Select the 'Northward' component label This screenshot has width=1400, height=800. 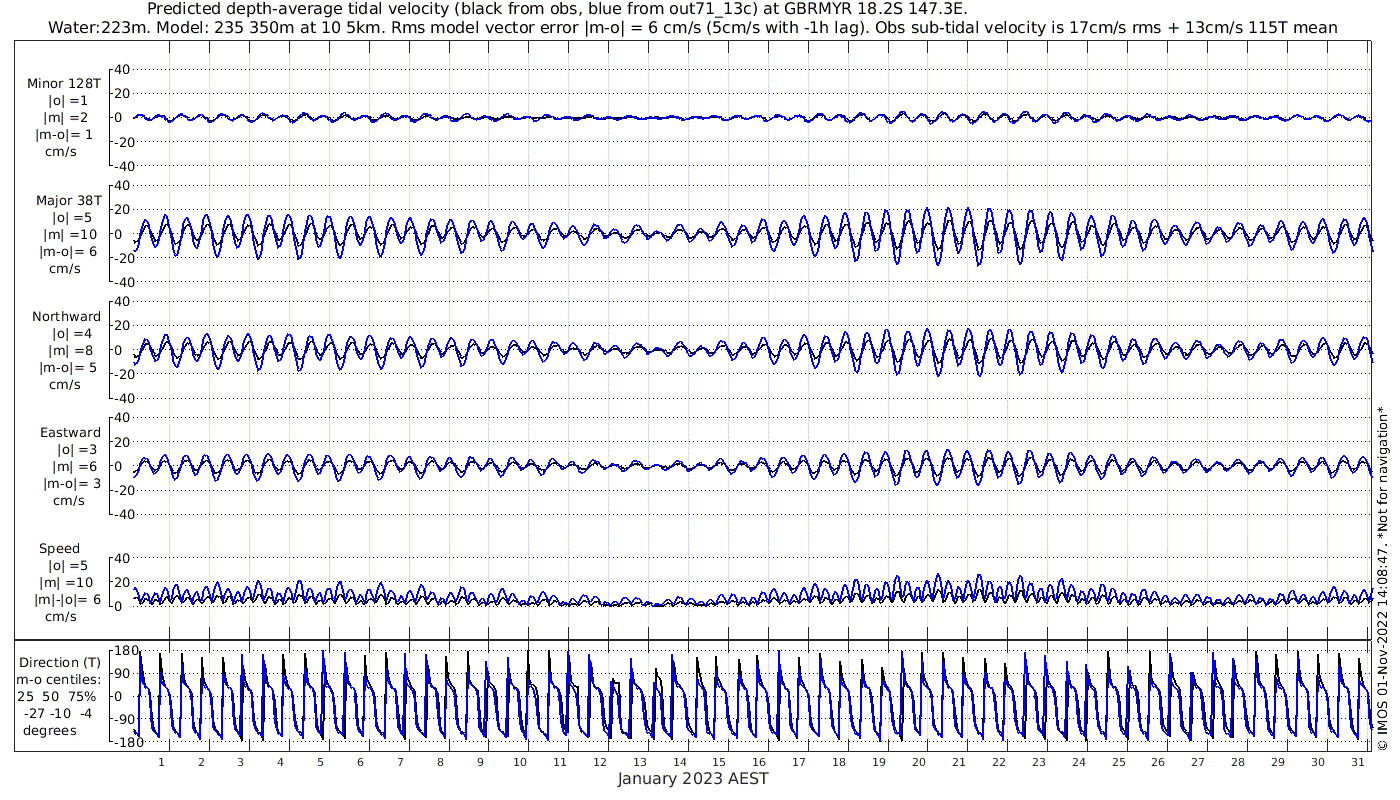[67, 317]
